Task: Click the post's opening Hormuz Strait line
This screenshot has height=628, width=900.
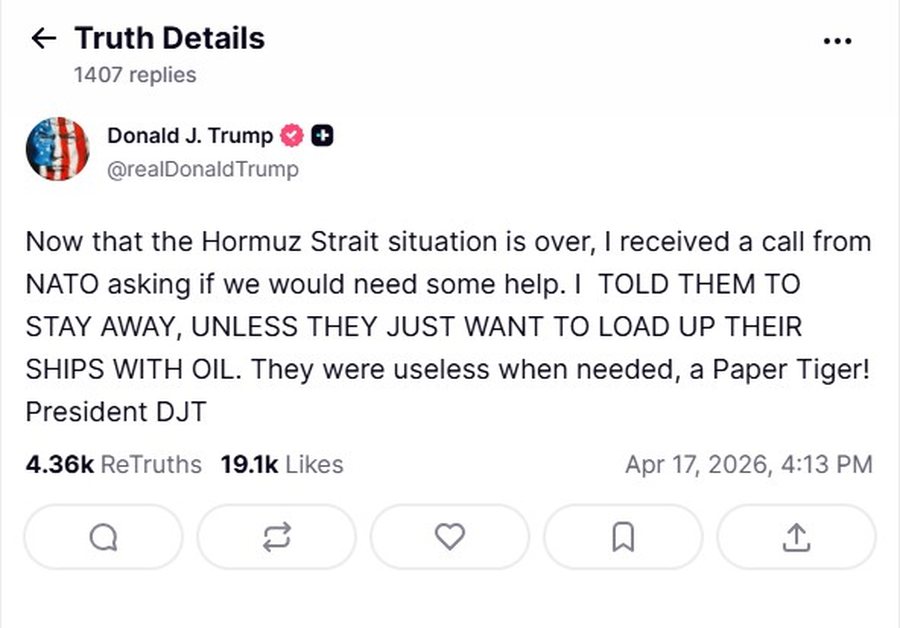Action: tap(447, 242)
